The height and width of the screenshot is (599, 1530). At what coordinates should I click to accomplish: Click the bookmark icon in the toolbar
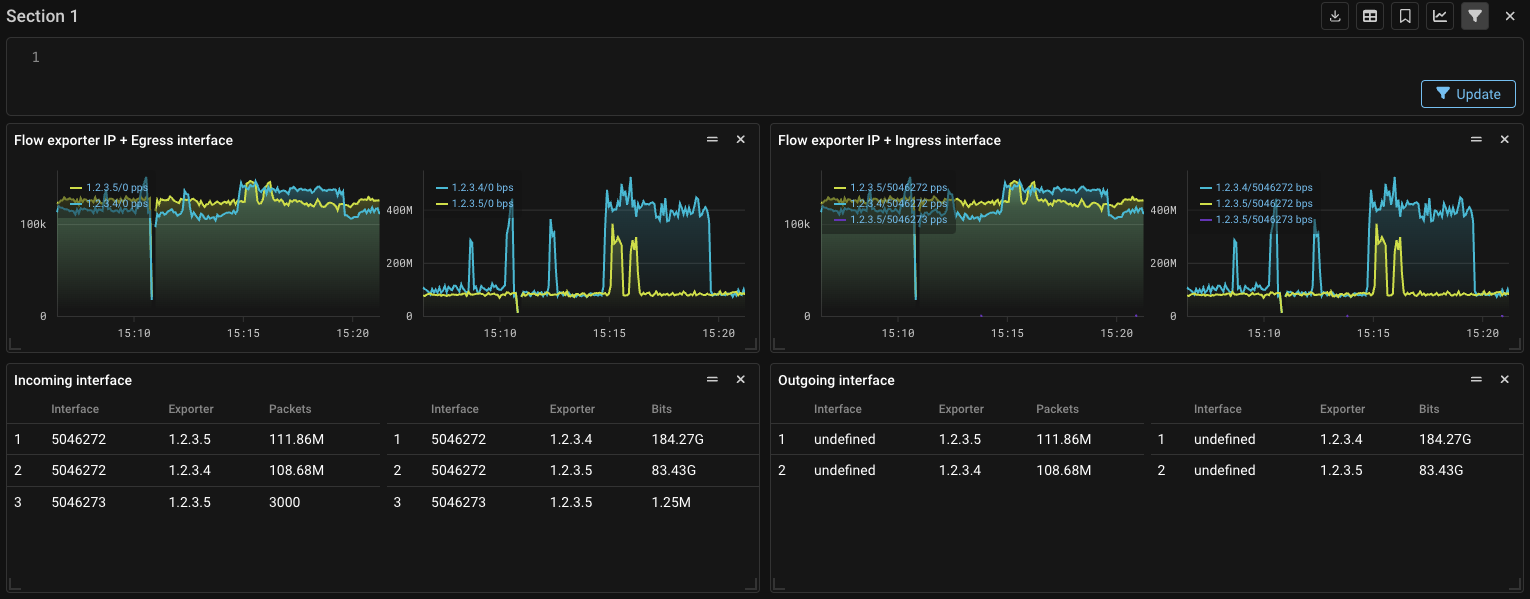coord(1405,16)
